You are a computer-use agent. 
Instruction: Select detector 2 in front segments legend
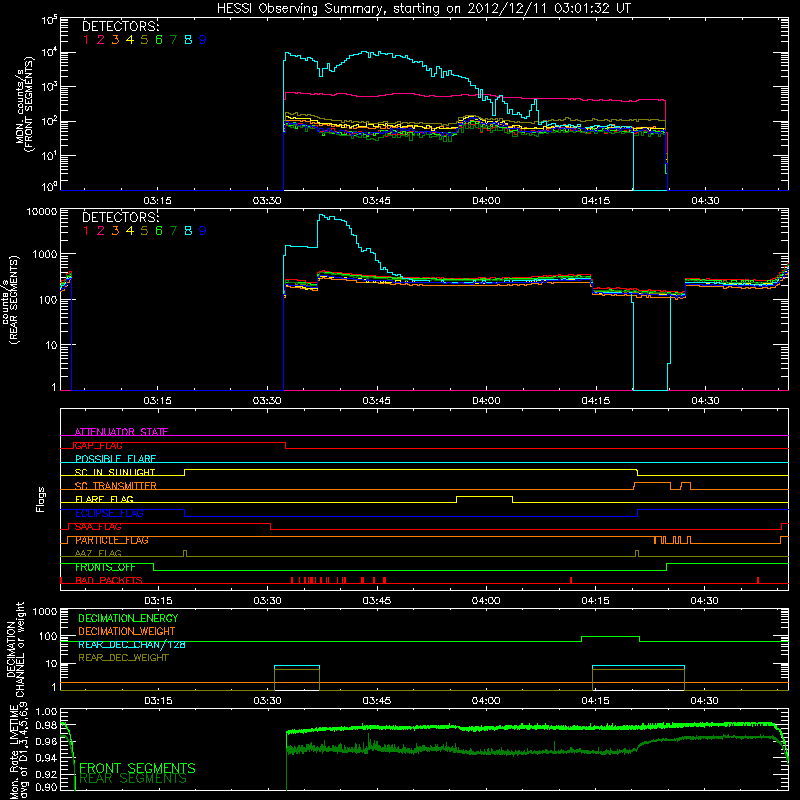[101, 40]
